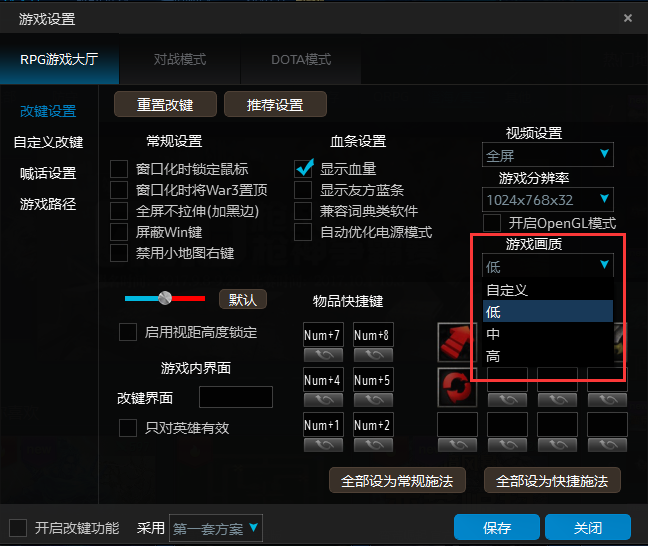Click the view distance slider handle

[165, 298]
